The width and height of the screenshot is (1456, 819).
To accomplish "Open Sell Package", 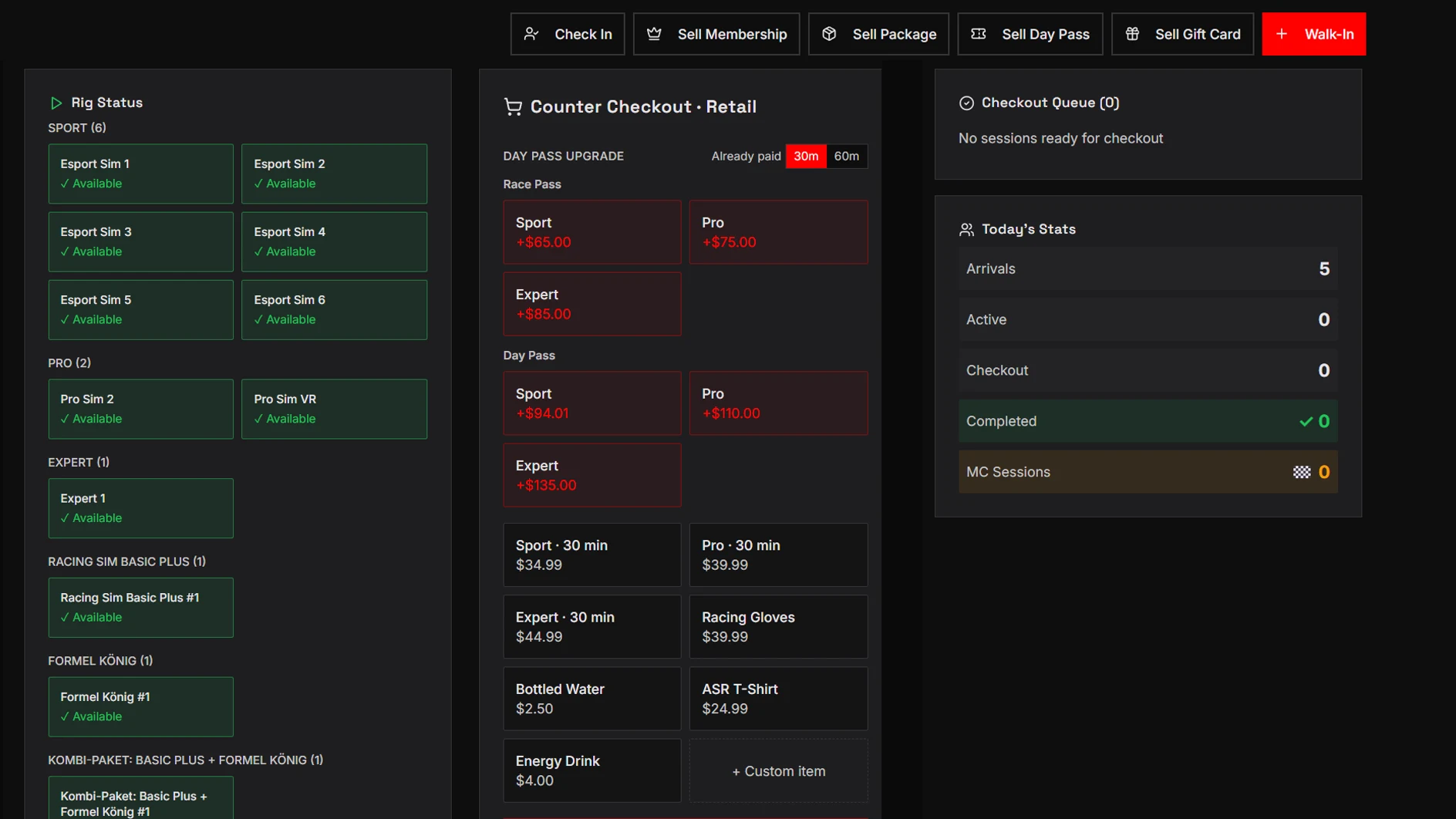I will [x=878, y=34].
